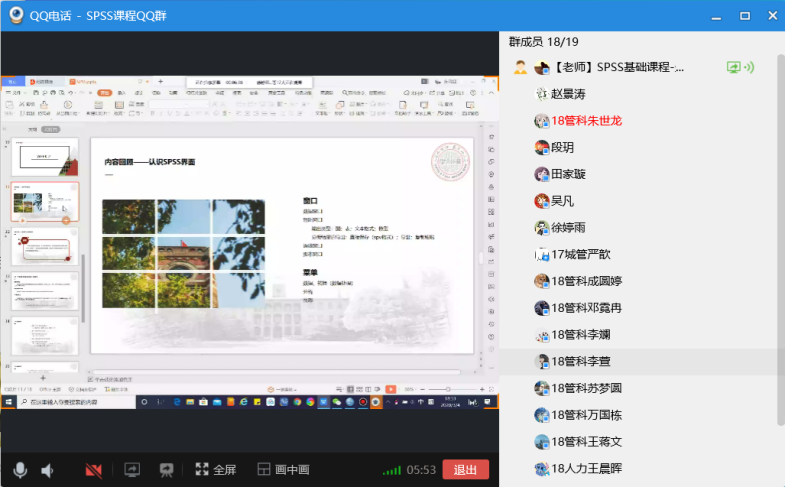
Task: Select member 徐婷雨
Action: (568, 228)
